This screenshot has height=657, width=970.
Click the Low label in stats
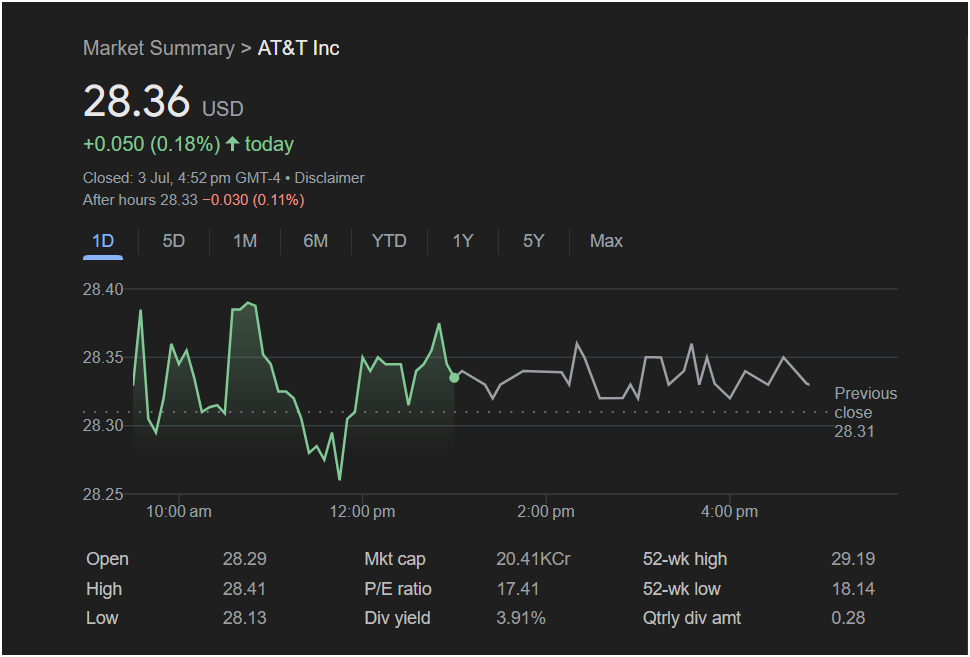pos(102,618)
